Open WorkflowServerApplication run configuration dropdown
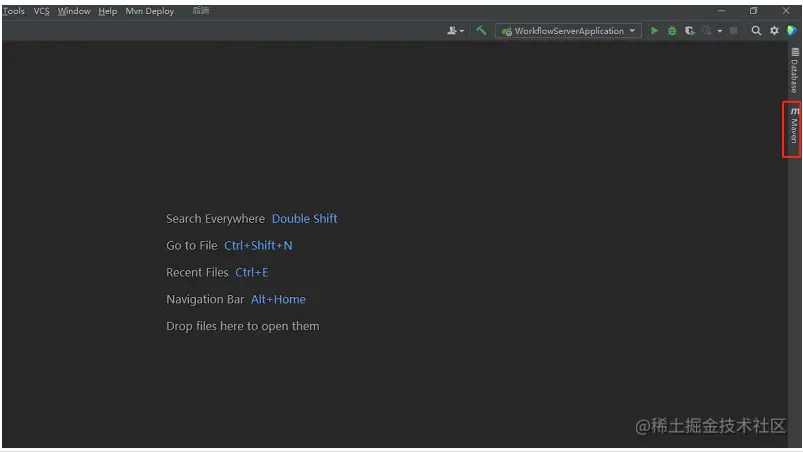The image size is (803, 452). click(568, 31)
